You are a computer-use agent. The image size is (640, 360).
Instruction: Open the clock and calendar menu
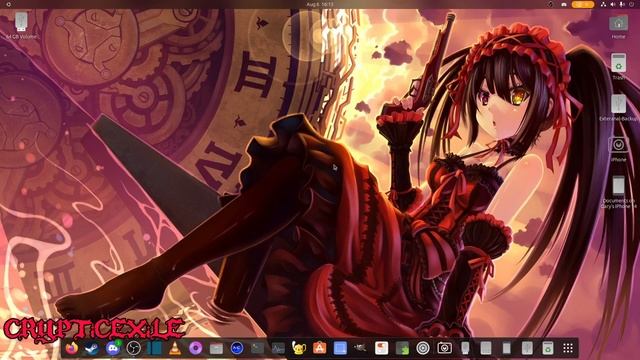click(x=320, y=4)
